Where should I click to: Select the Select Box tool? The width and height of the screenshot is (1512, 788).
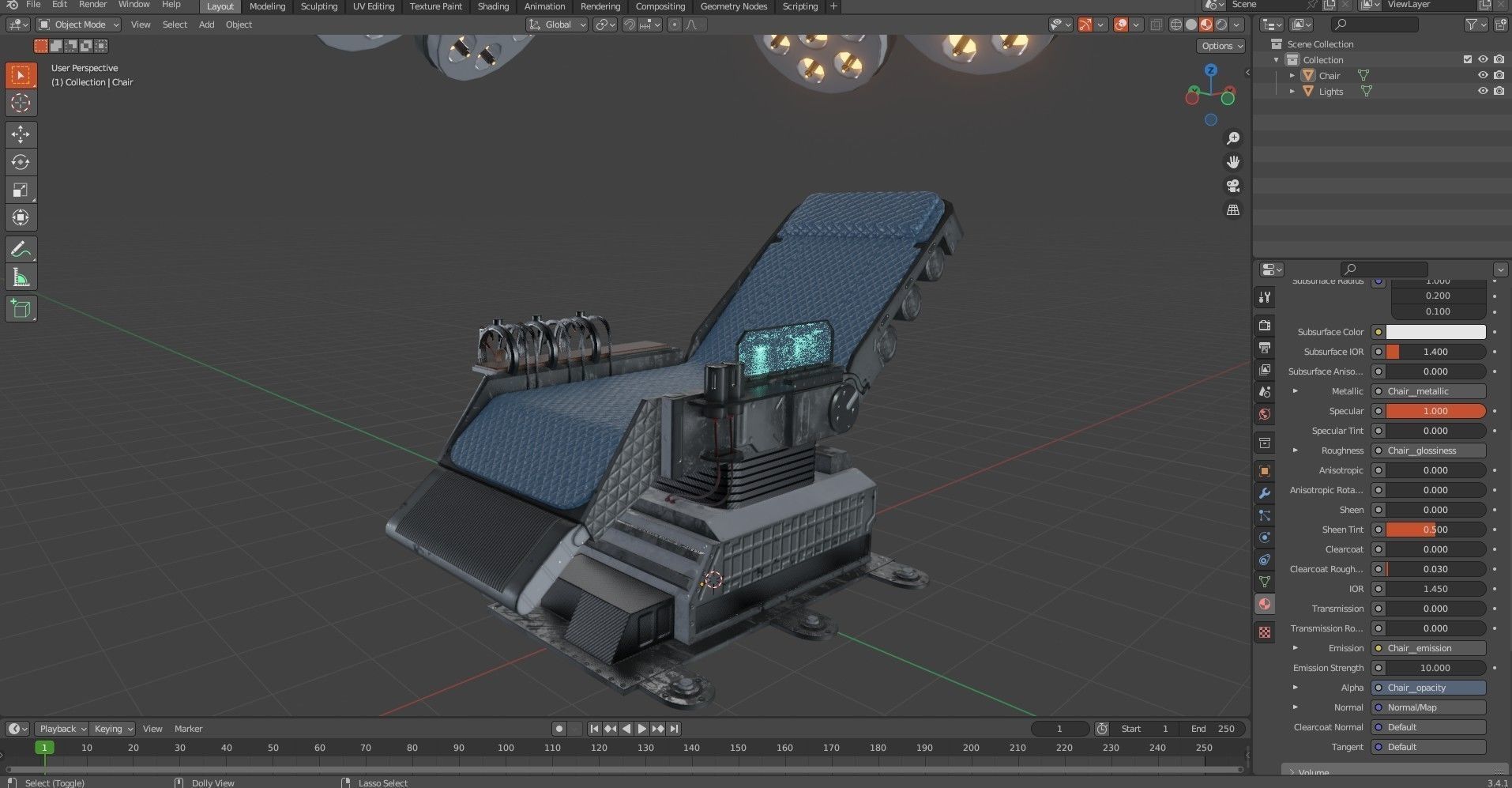21,75
